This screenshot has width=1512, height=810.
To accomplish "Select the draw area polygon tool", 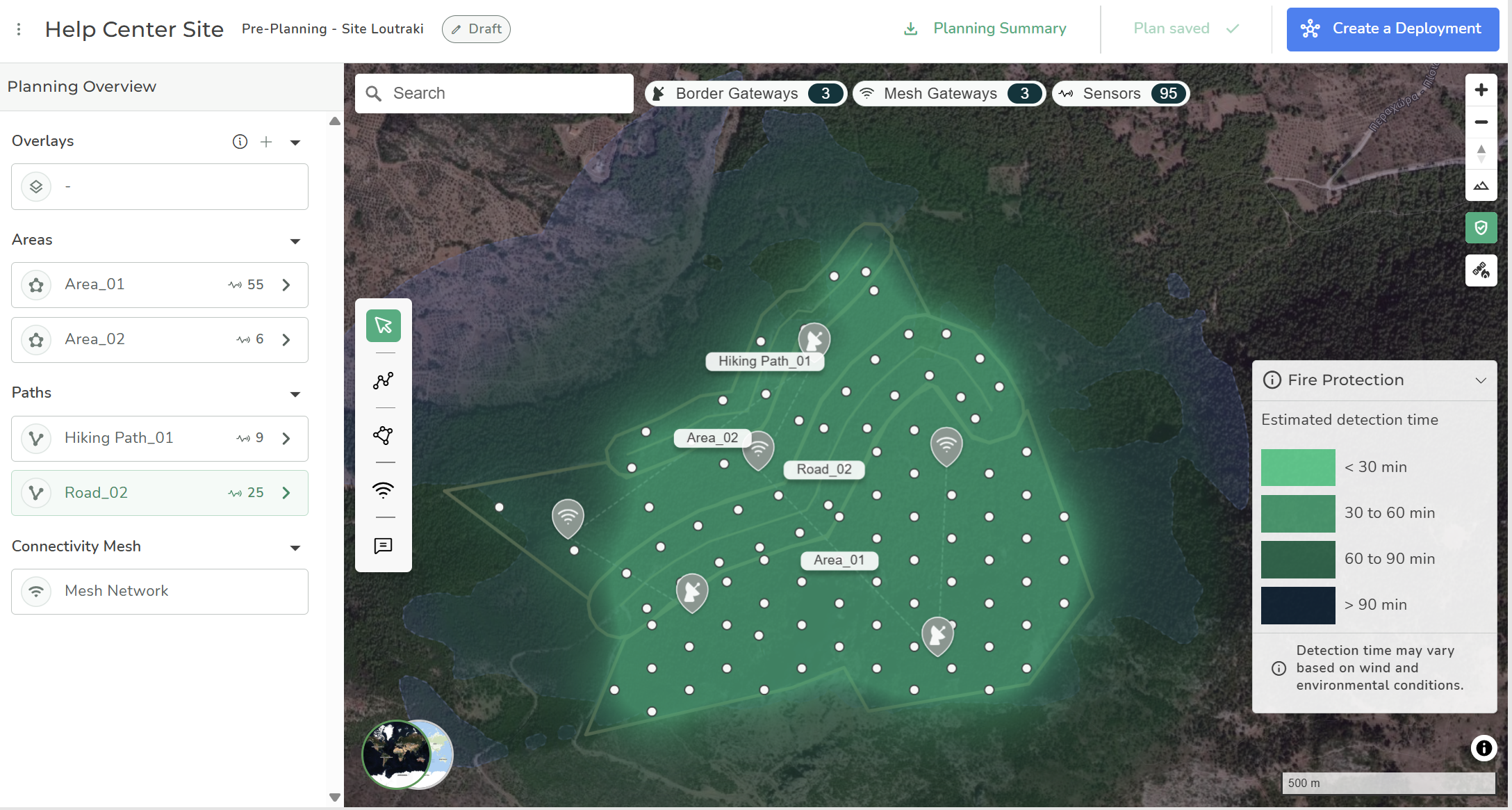I will [x=383, y=435].
